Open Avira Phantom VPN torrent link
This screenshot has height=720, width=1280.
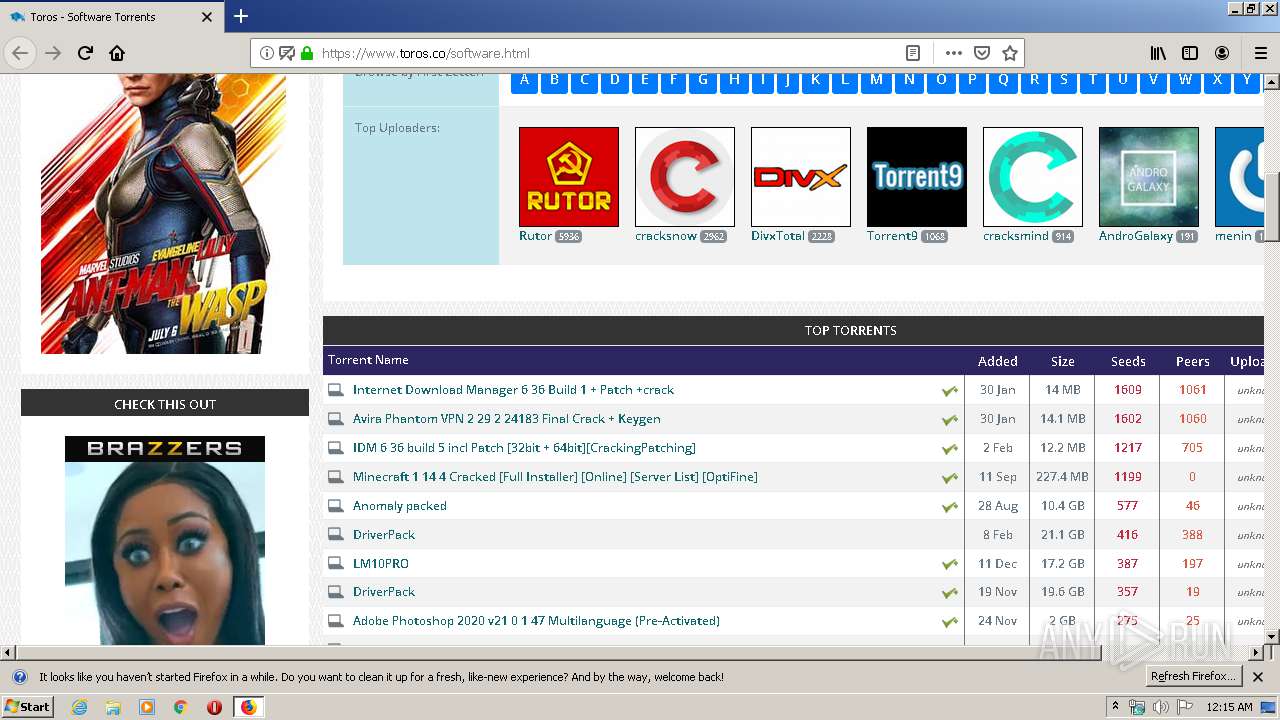coord(506,419)
